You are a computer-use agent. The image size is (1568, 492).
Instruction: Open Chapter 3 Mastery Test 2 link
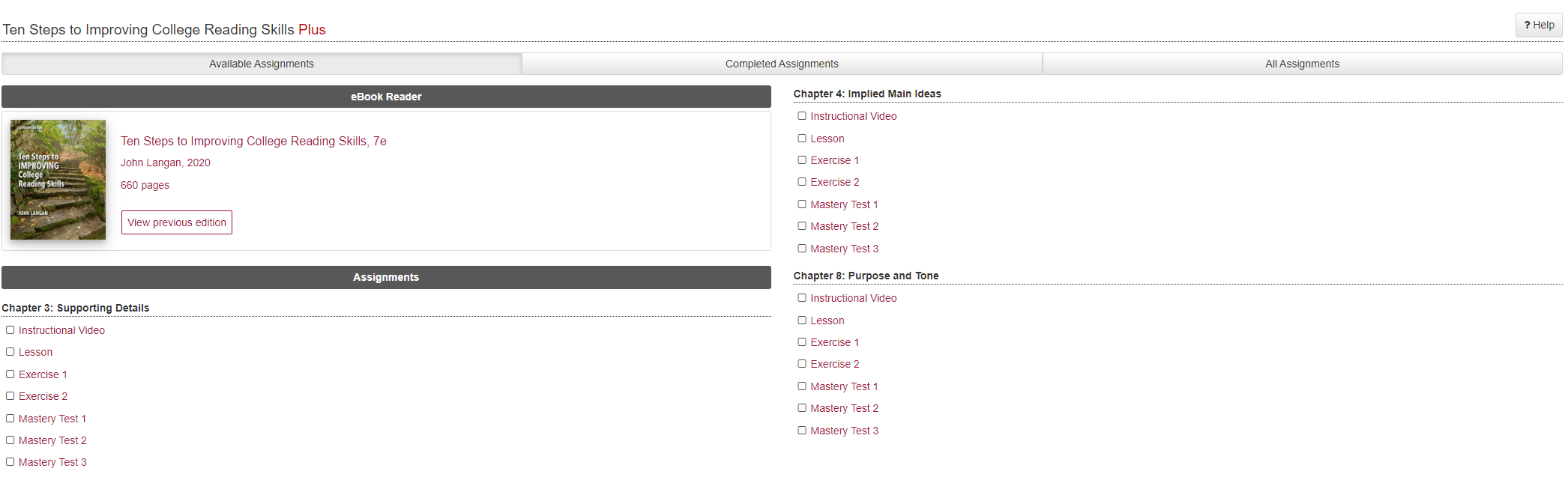coord(52,440)
